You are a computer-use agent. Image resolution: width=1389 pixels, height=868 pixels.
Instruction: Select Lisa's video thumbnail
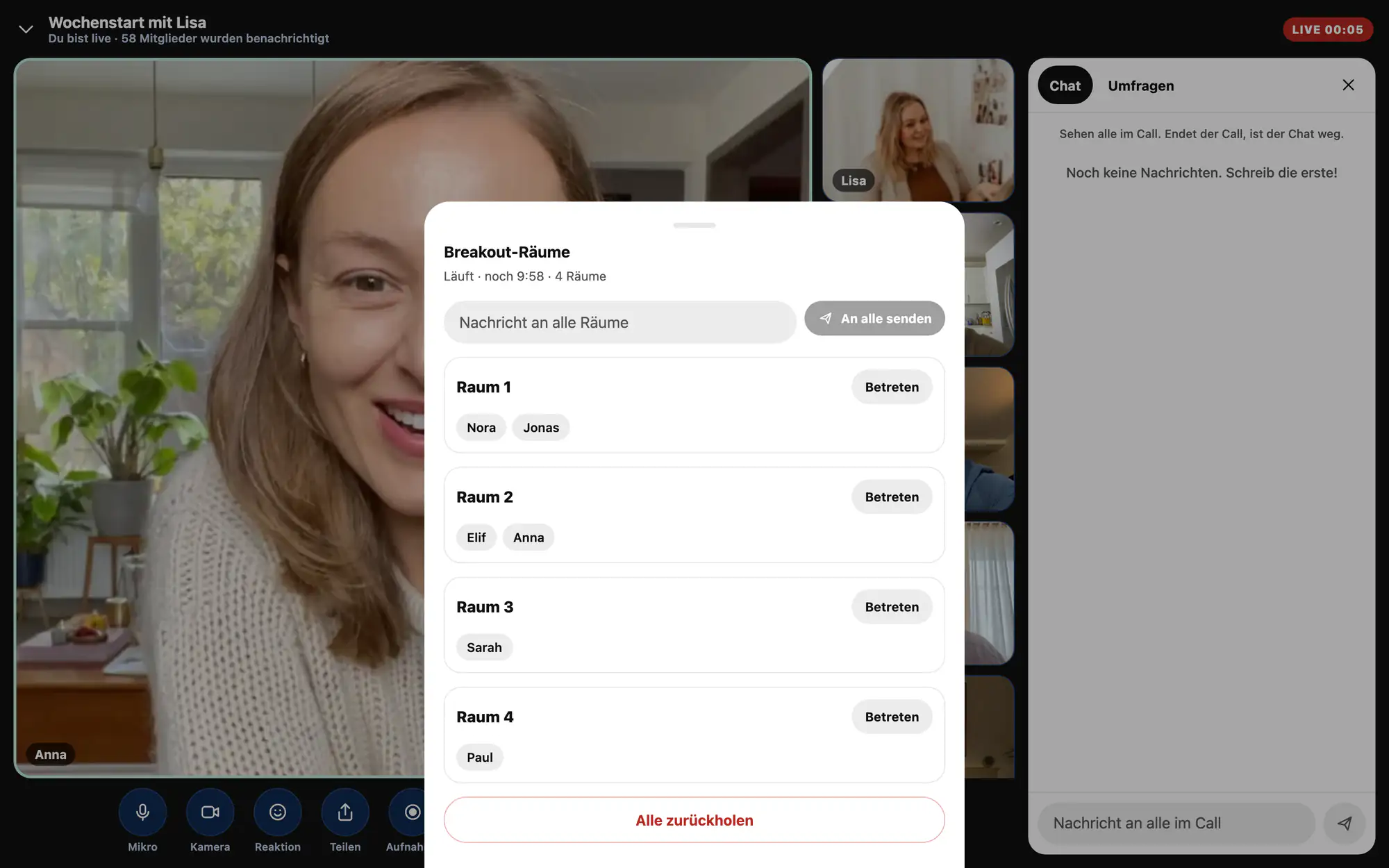(917, 130)
